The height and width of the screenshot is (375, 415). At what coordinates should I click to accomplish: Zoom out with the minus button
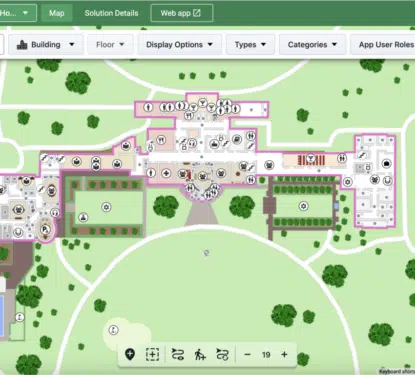click(x=247, y=354)
